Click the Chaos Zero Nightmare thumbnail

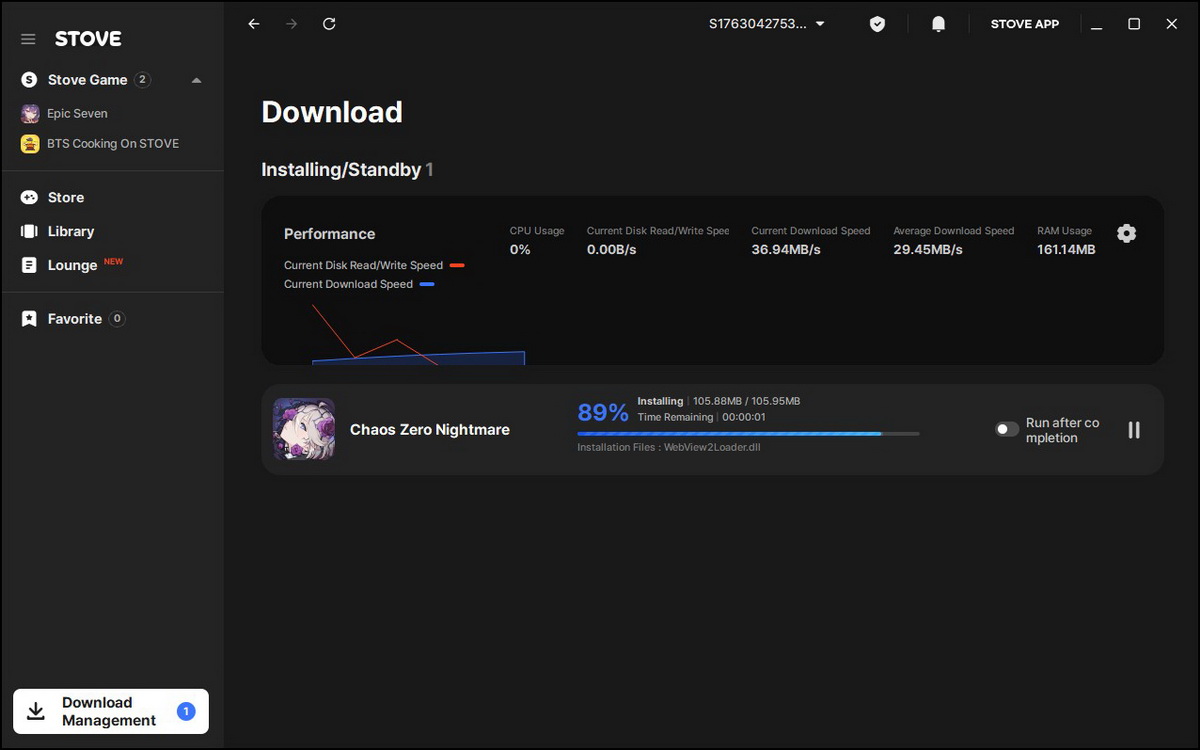(304, 429)
